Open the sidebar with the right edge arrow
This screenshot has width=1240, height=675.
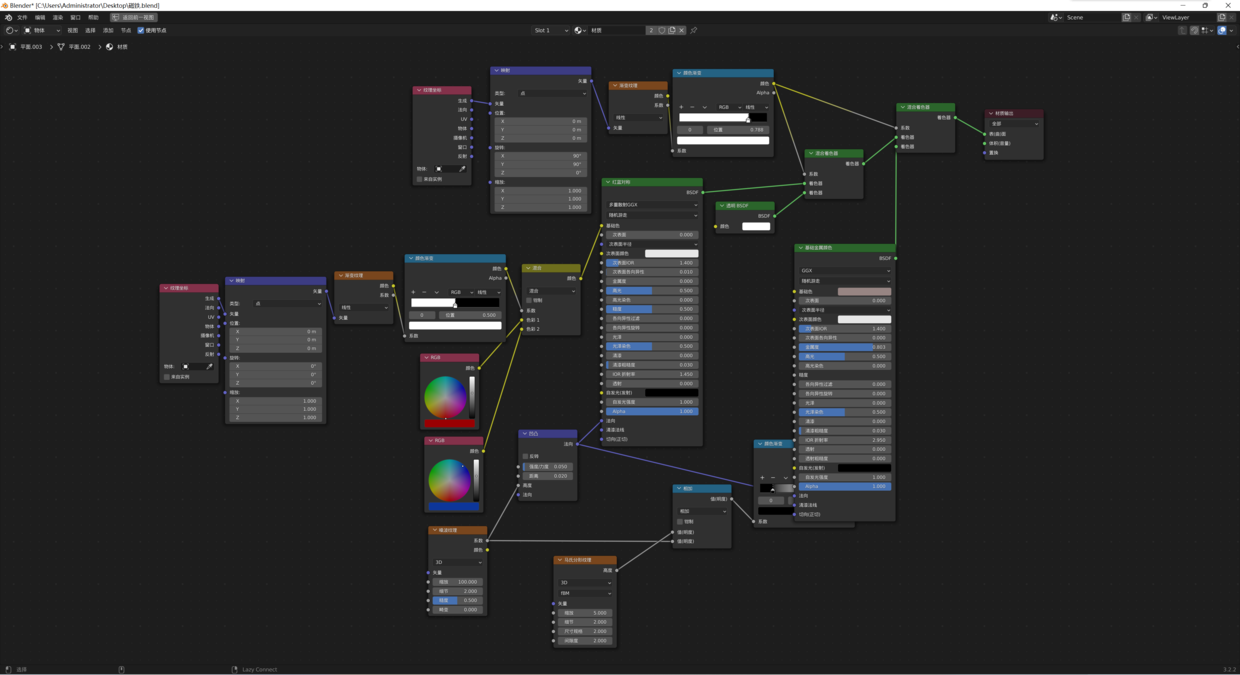point(1236,46)
